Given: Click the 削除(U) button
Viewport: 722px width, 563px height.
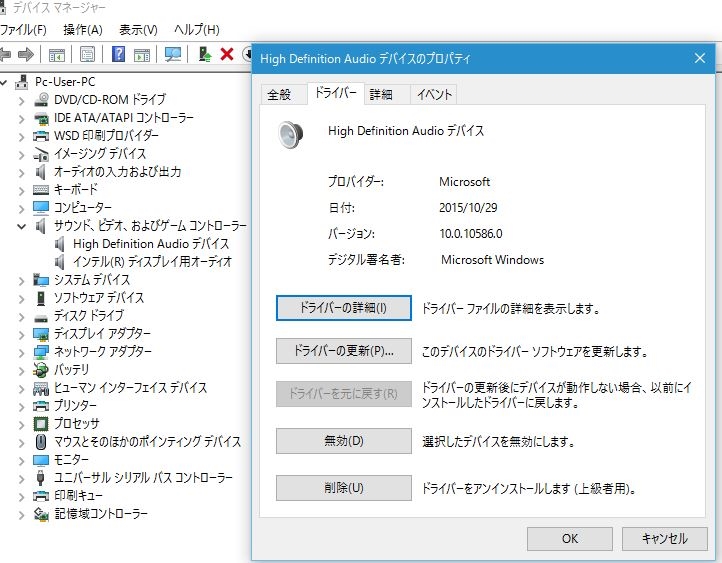Looking at the screenshot, I should (344, 488).
